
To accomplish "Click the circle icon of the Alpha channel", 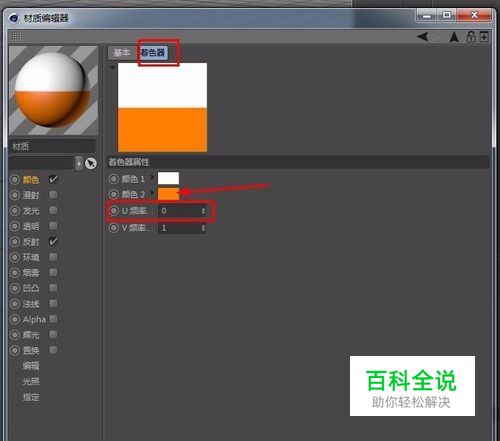I will (x=15, y=319).
